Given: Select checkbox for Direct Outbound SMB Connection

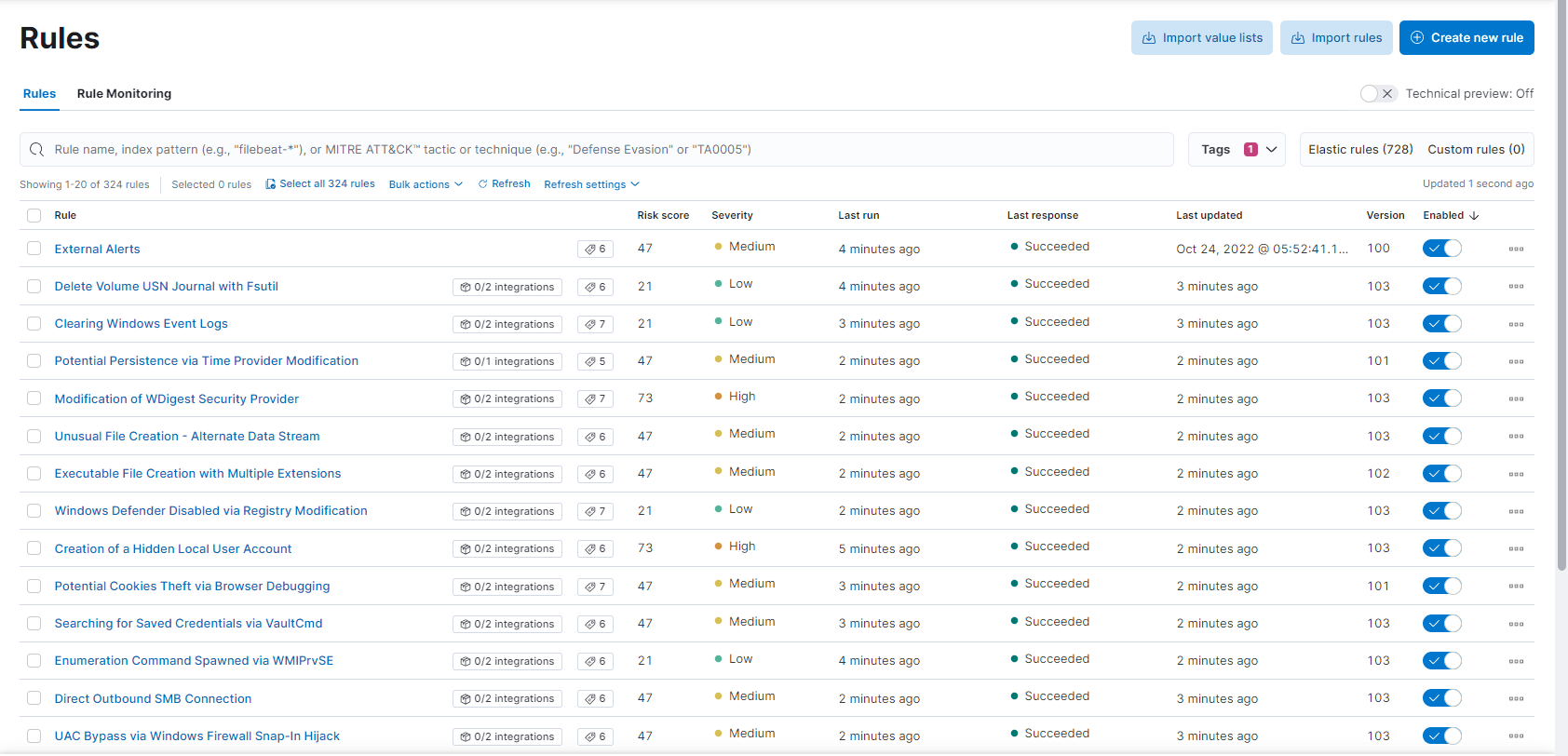Looking at the screenshot, I should (x=34, y=698).
